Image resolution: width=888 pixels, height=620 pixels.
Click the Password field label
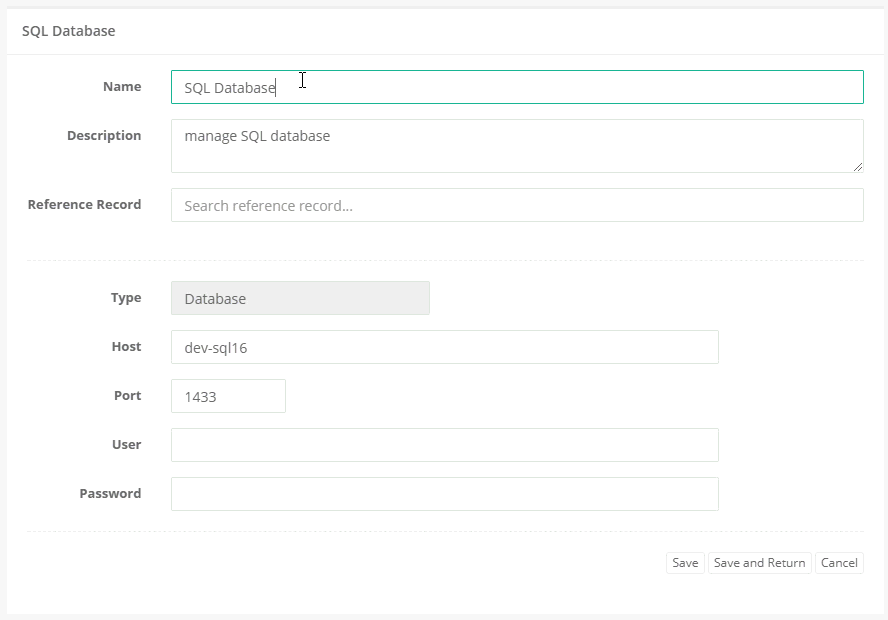110,494
